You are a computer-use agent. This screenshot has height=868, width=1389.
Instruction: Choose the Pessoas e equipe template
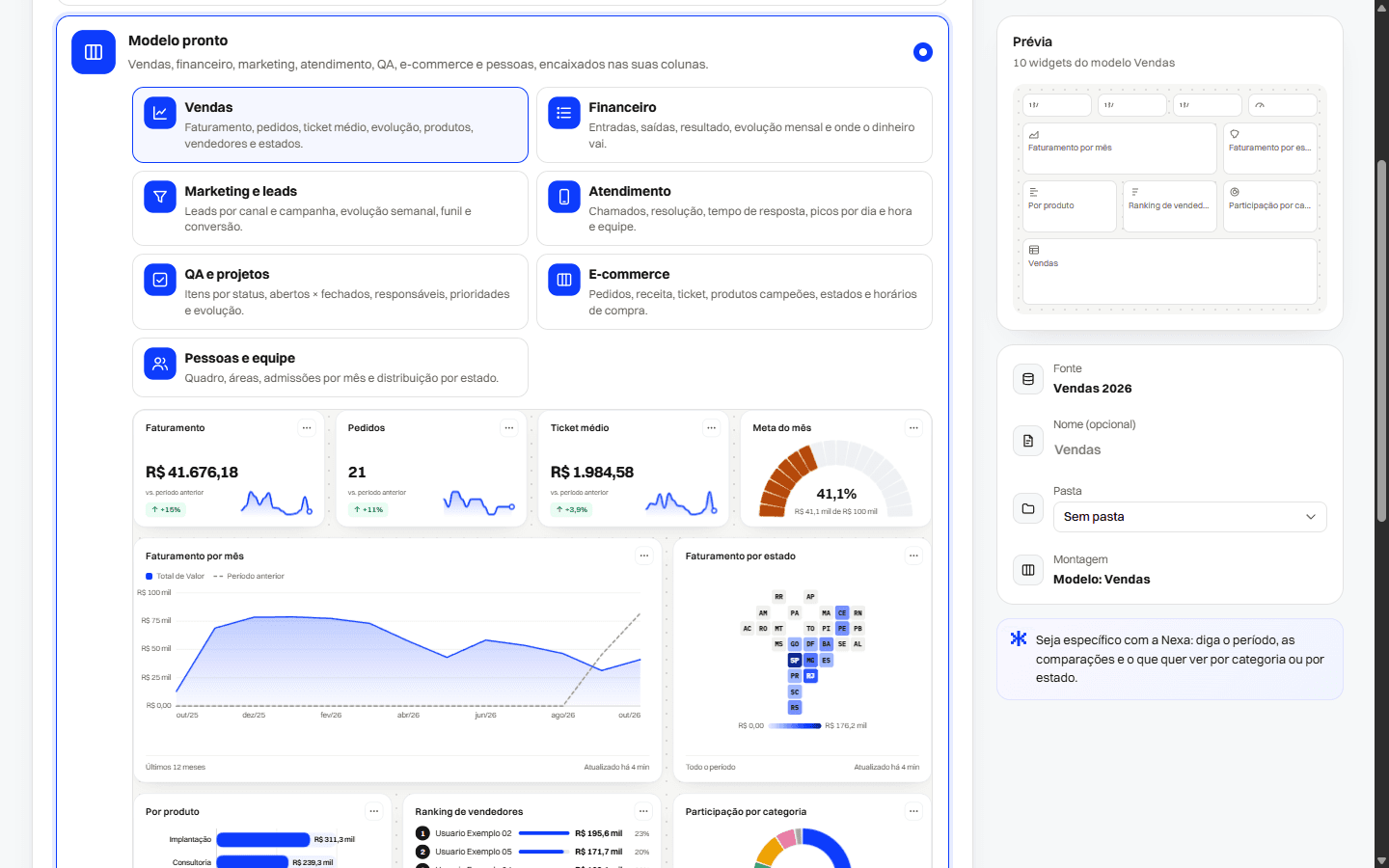(x=330, y=367)
